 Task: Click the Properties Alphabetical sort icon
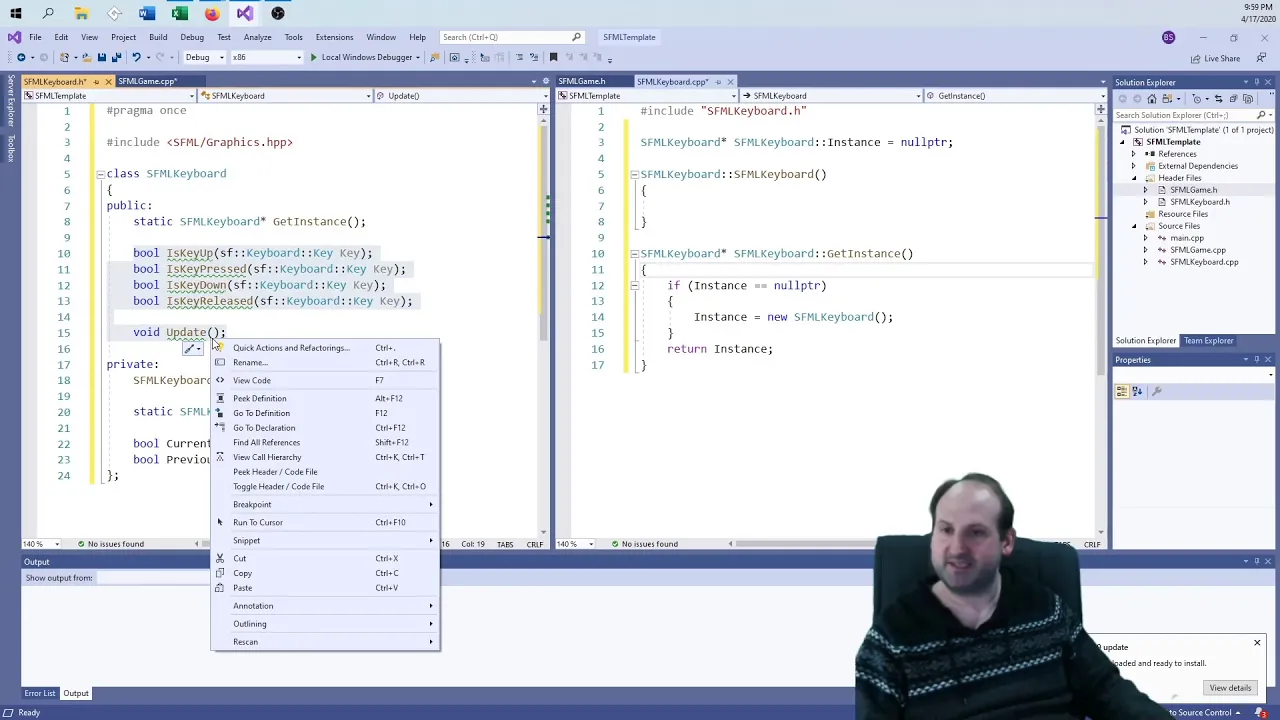pyautogui.click(x=1137, y=391)
